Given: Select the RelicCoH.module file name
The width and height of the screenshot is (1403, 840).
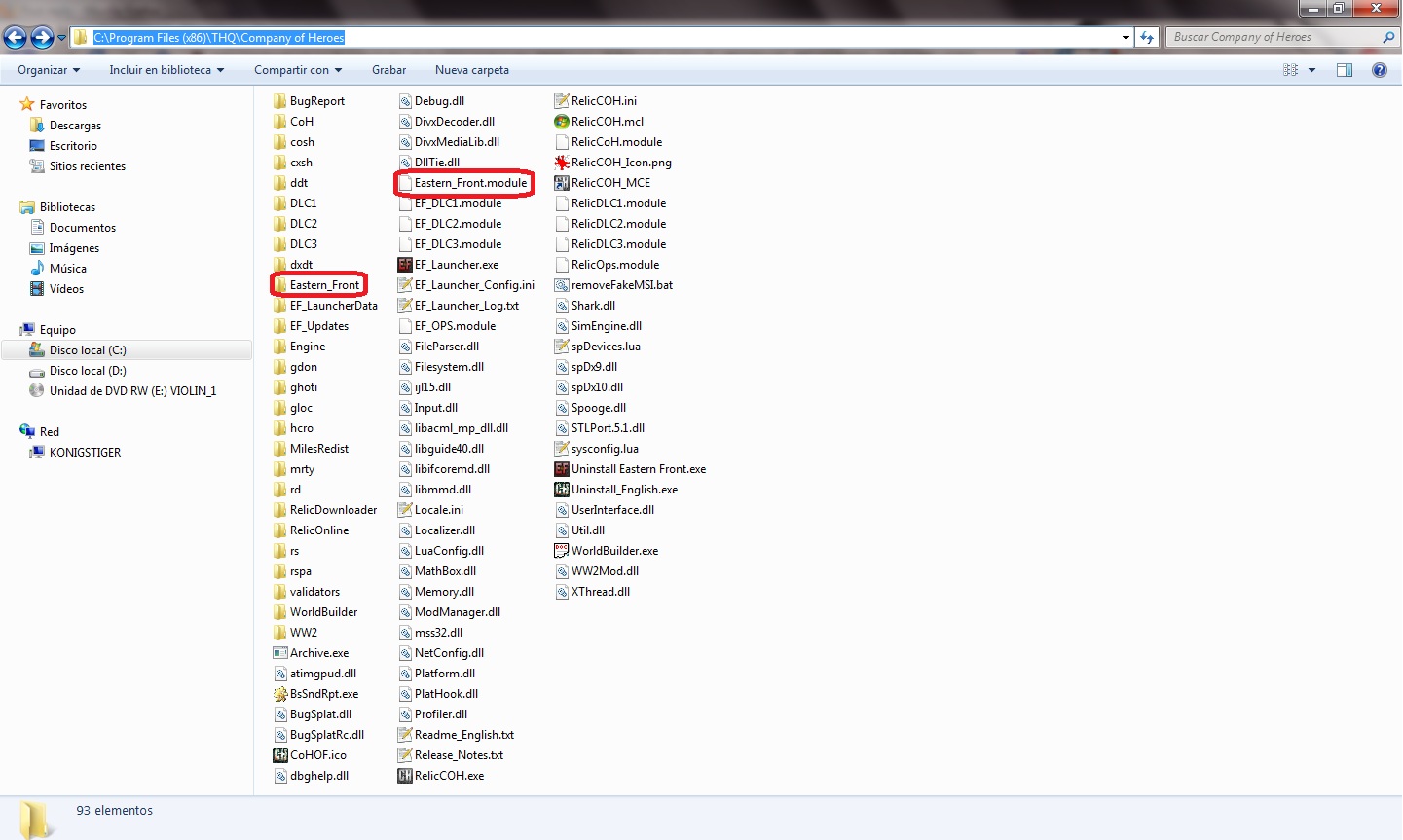Looking at the screenshot, I should 616,142.
